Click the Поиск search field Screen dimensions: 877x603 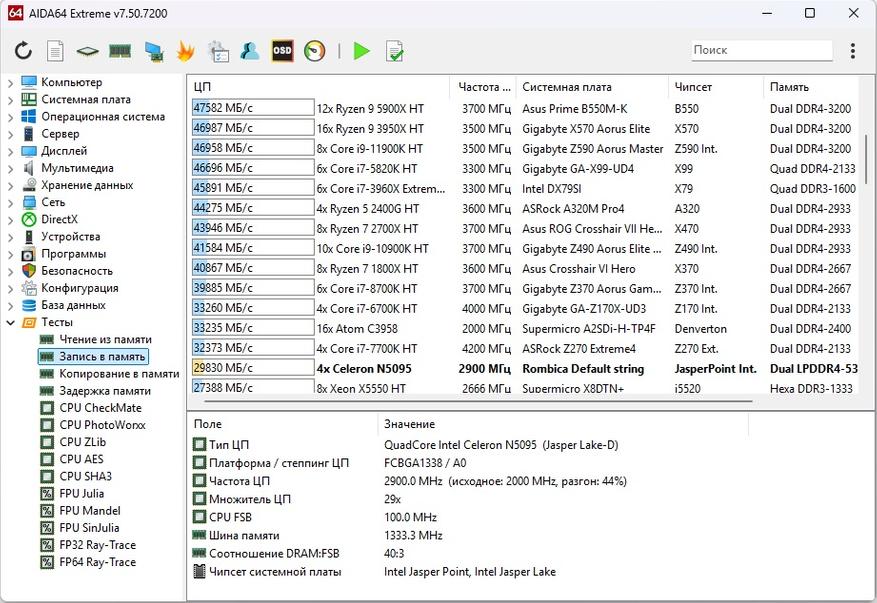(x=762, y=50)
